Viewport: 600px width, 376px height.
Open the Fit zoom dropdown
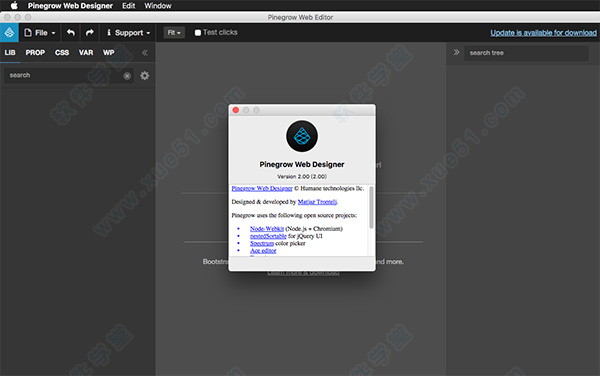174,33
